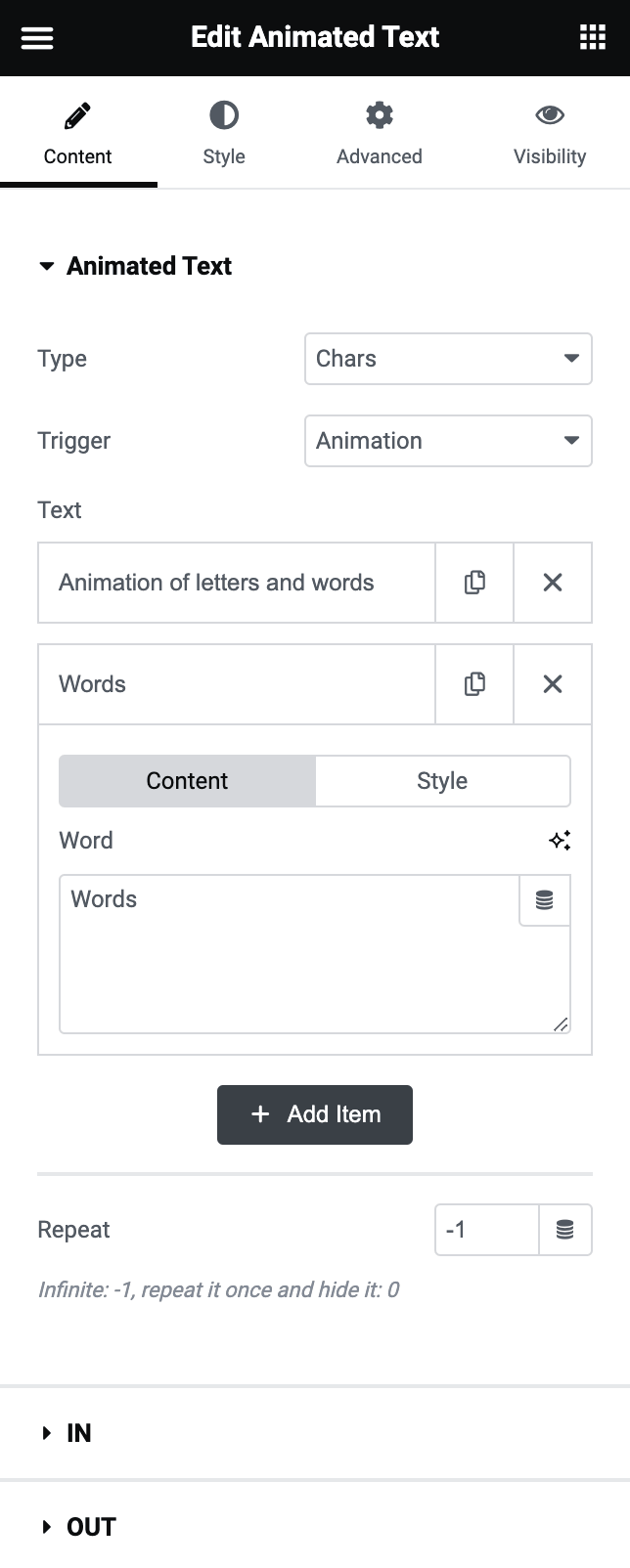
Task: Open AI writing assistant for the Word field
Action: [559, 840]
